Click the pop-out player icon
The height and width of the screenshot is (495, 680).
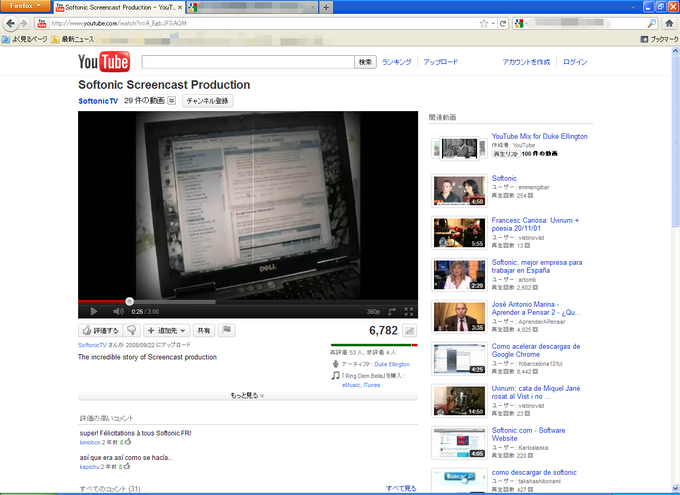(392, 311)
